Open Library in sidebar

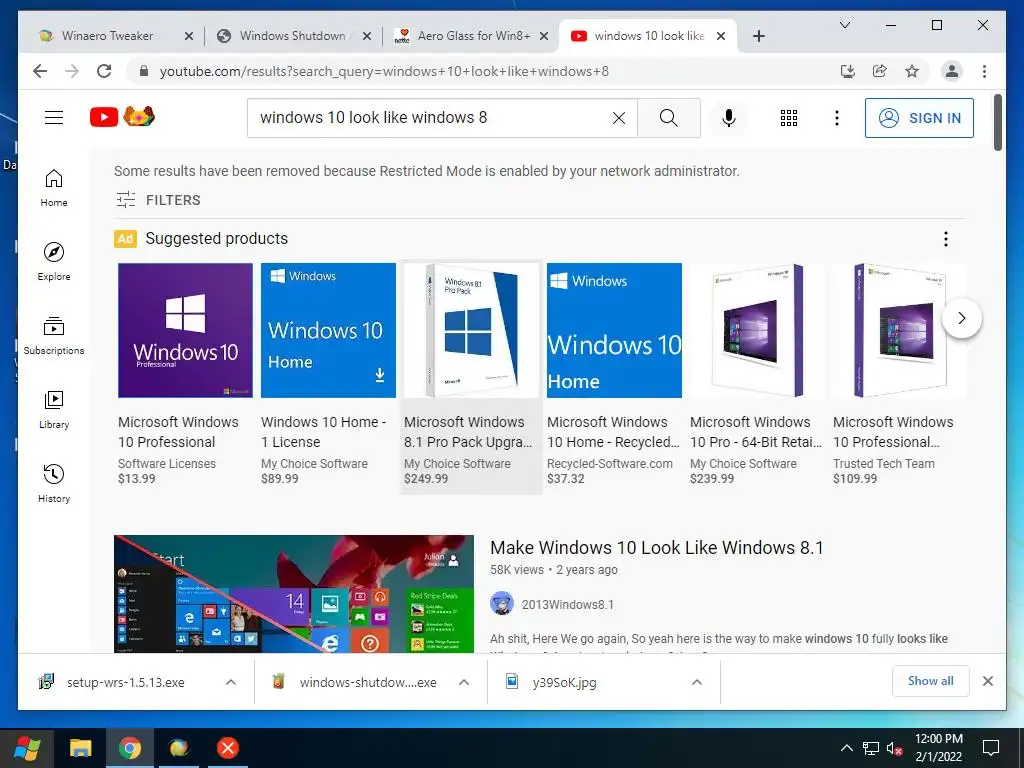[54, 409]
